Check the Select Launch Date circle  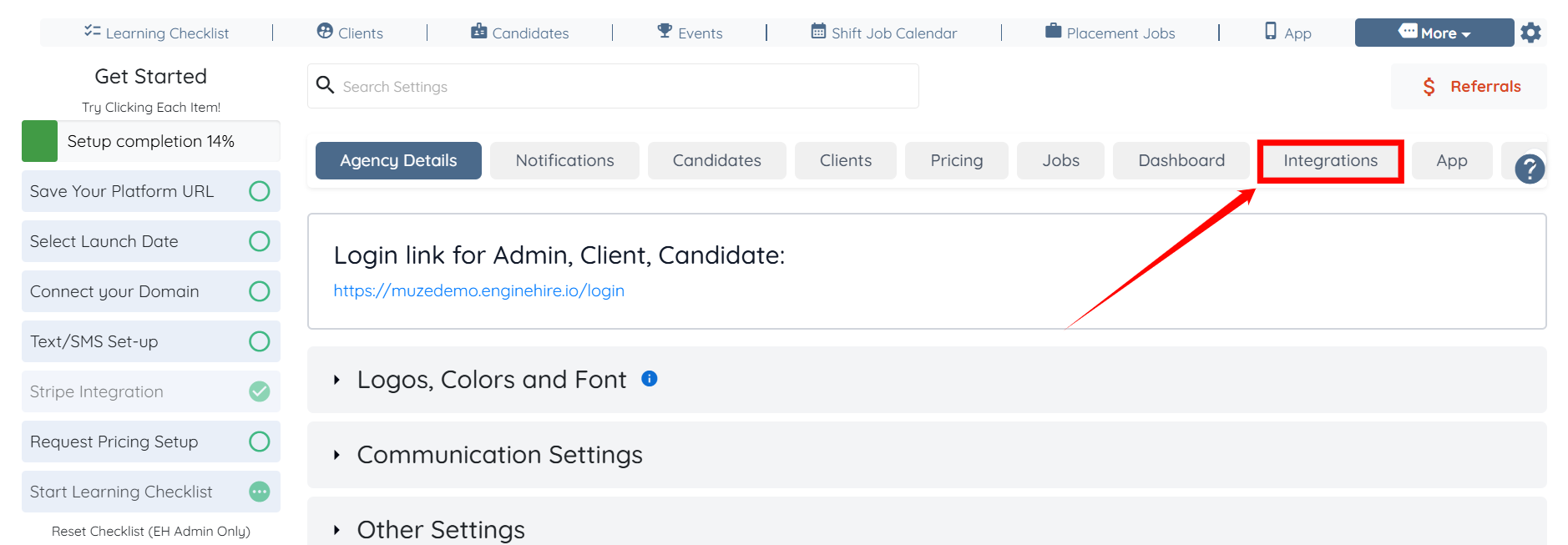(260, 241)
